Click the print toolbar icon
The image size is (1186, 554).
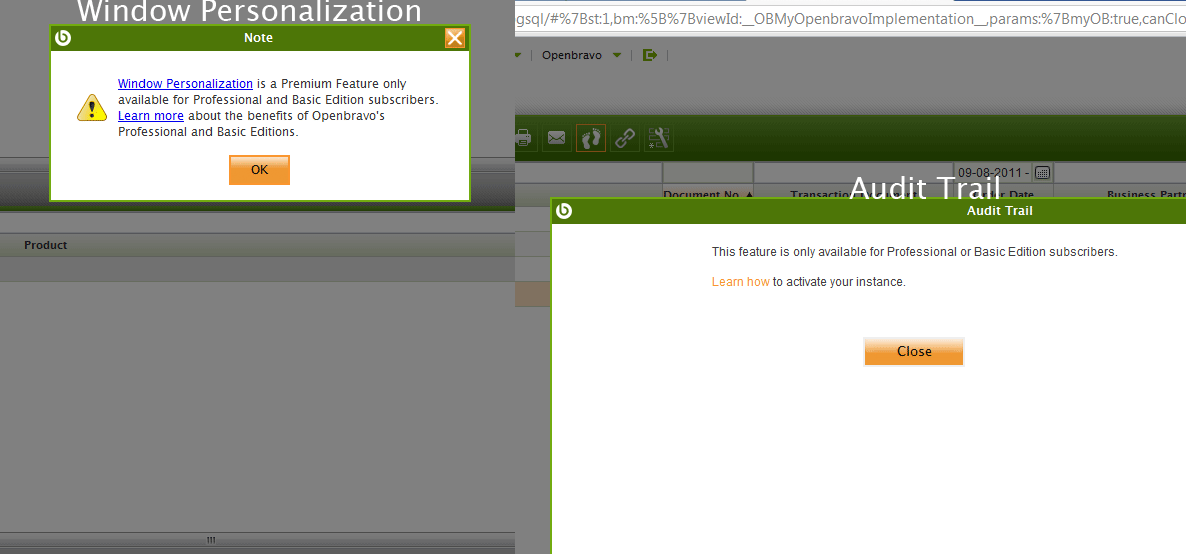click(523, 138)
